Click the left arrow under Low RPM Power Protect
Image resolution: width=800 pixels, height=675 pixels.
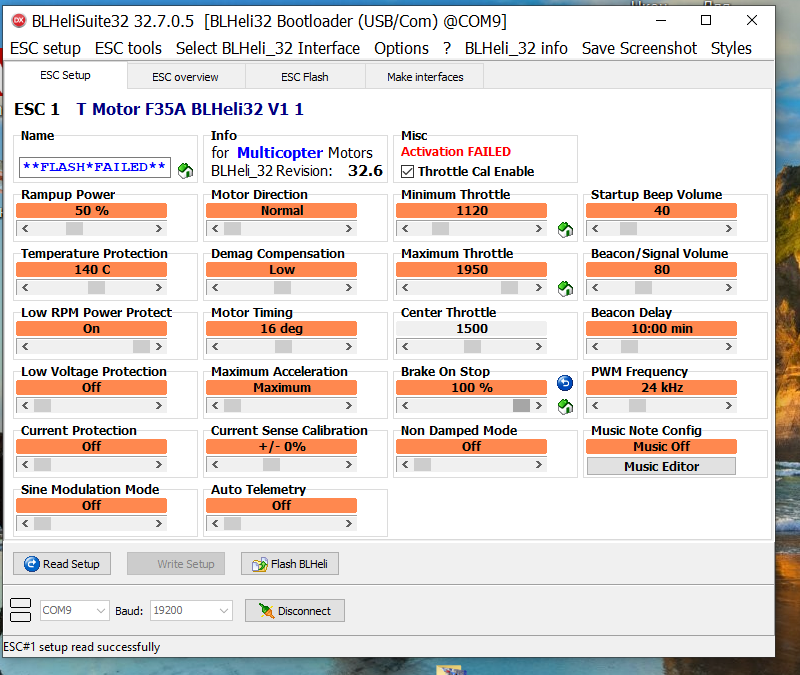25,346
